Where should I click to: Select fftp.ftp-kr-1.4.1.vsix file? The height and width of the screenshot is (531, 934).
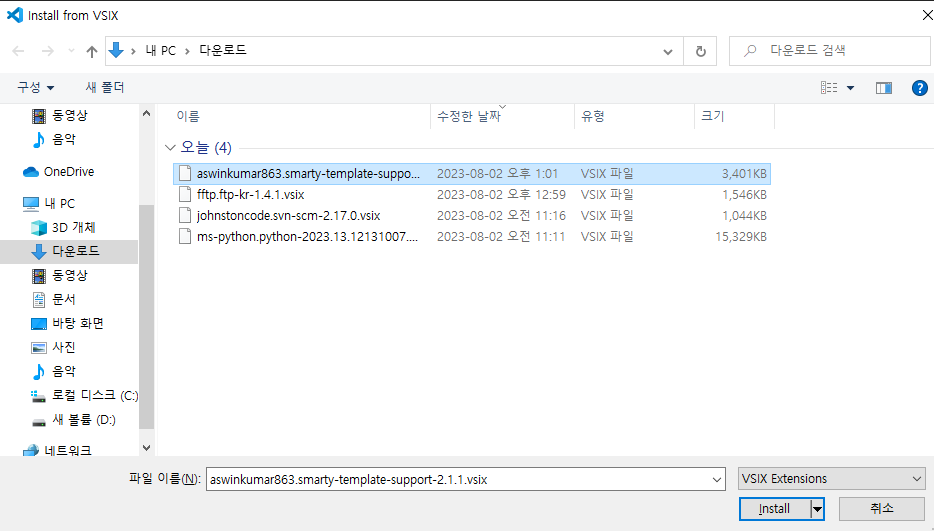[x=251, y=195]
